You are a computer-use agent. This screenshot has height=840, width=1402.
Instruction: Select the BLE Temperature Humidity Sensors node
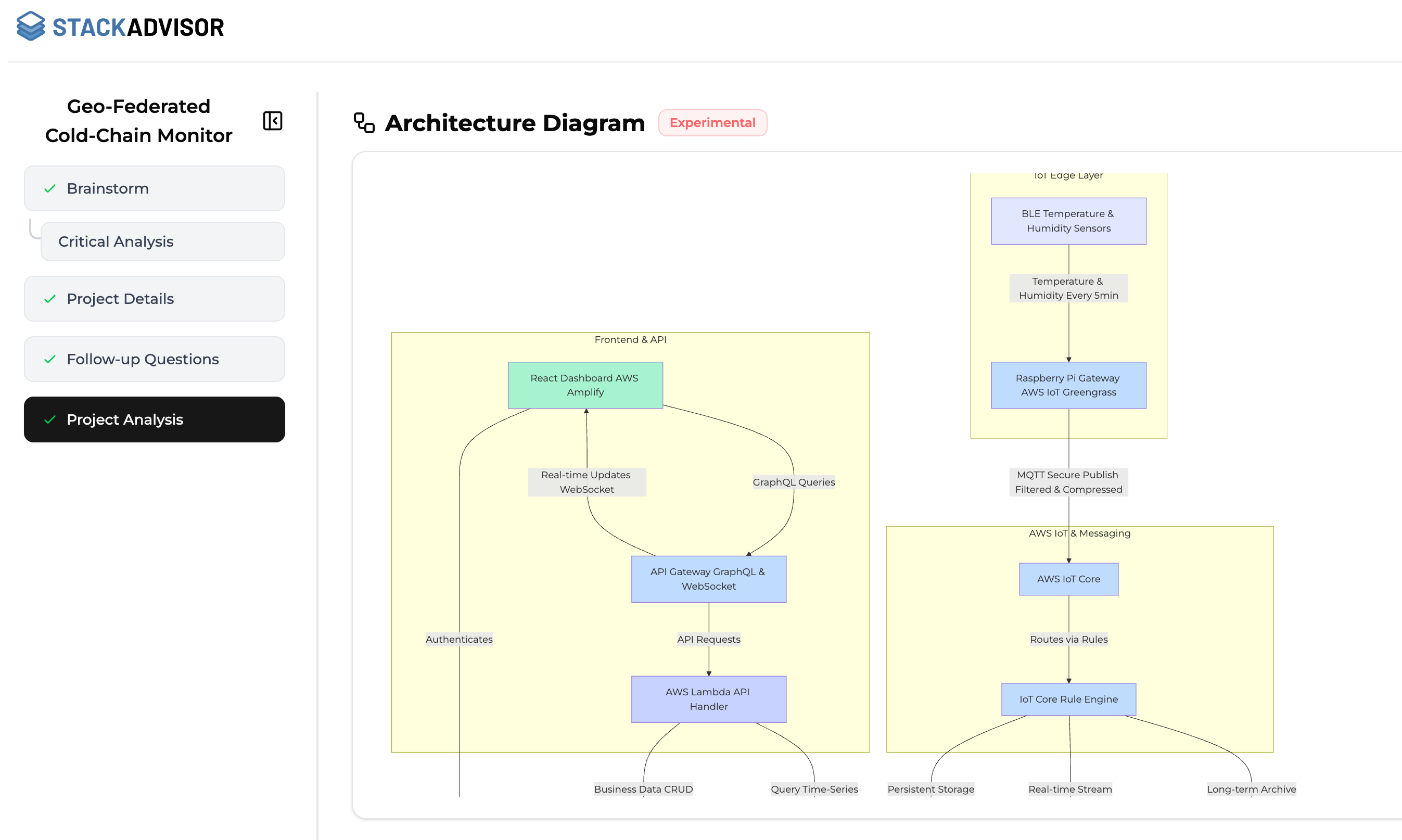(x=1068, y=221)
